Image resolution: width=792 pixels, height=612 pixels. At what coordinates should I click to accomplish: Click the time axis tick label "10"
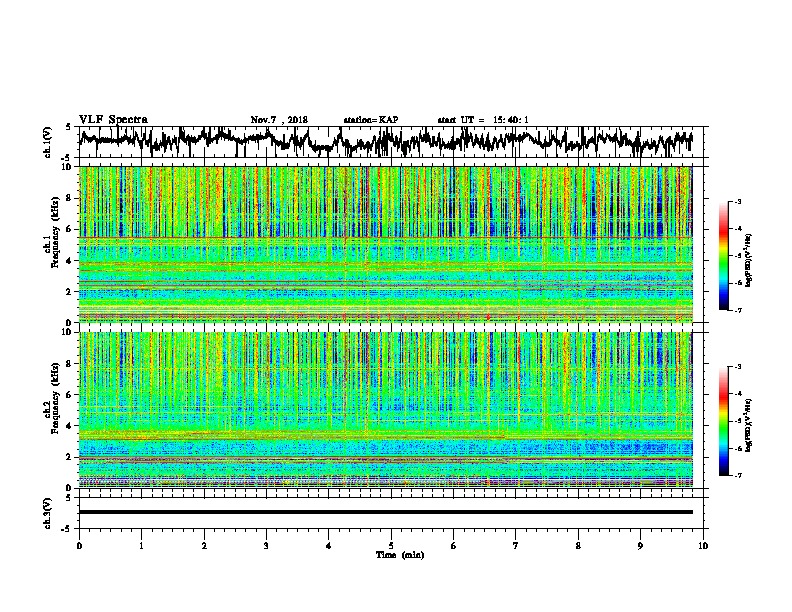coord(703,546)
